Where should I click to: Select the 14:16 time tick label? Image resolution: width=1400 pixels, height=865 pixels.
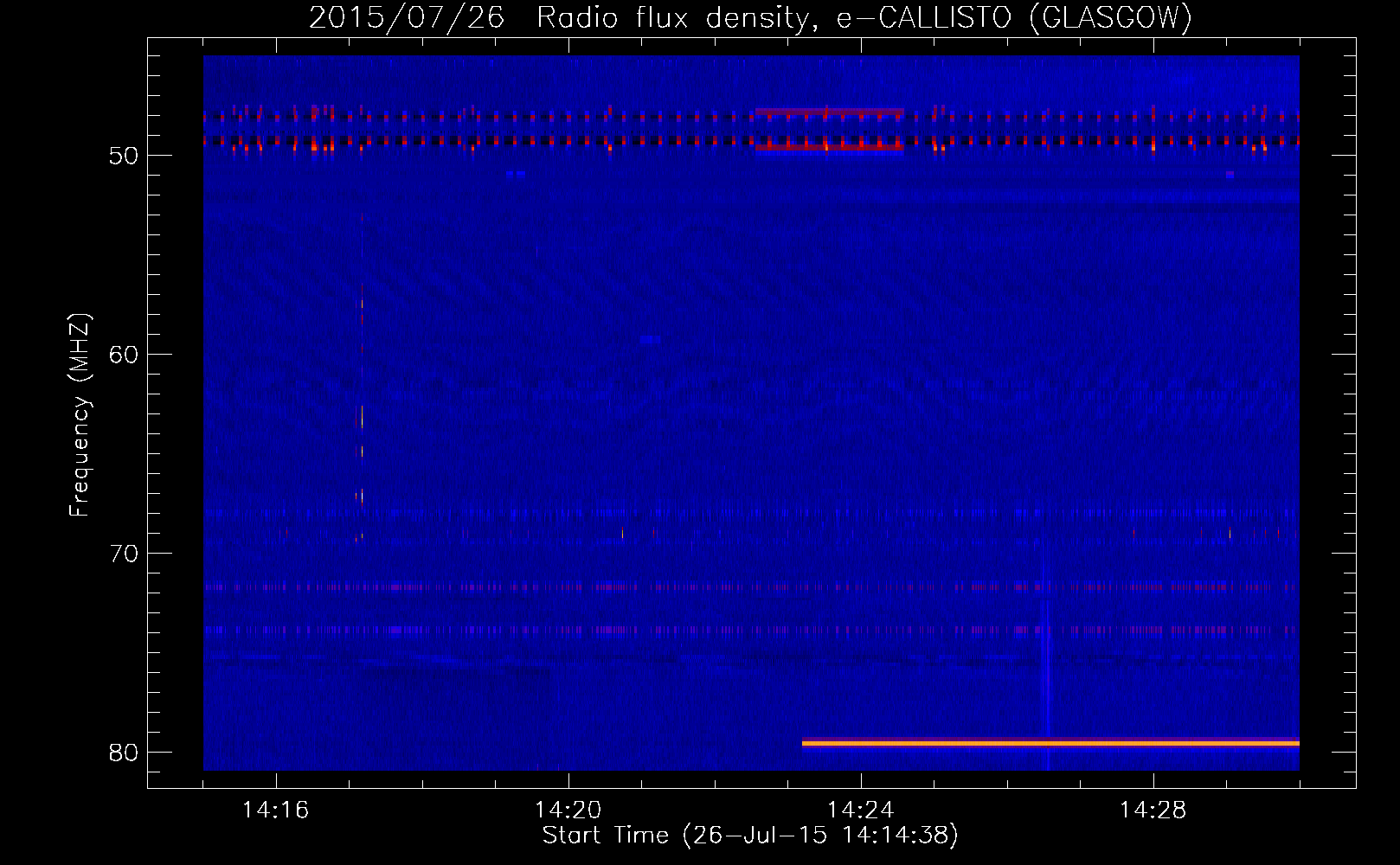point(275,811)
